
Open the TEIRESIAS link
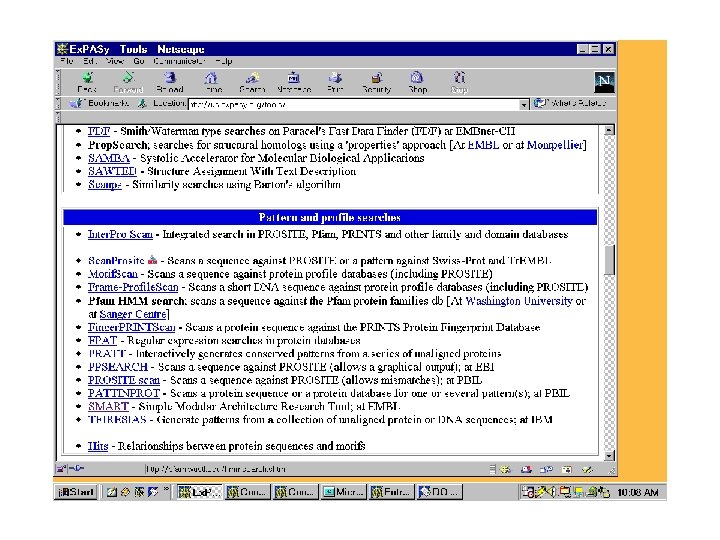[x=117, y=420]
